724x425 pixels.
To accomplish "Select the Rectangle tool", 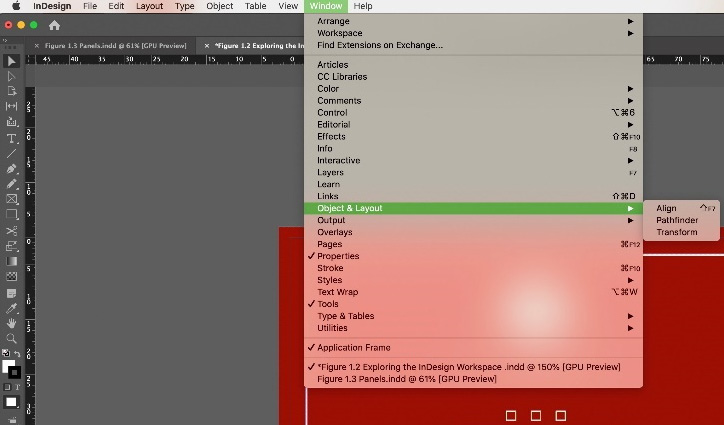I will point(12,214).
